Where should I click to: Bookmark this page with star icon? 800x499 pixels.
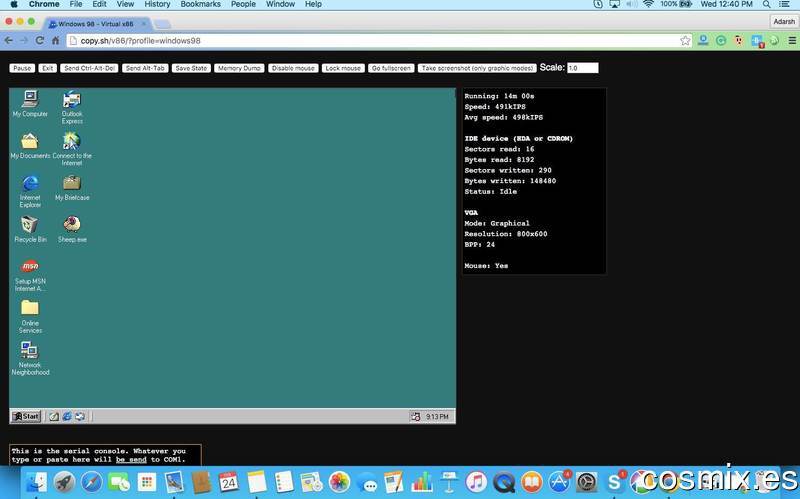pos(685,40)
